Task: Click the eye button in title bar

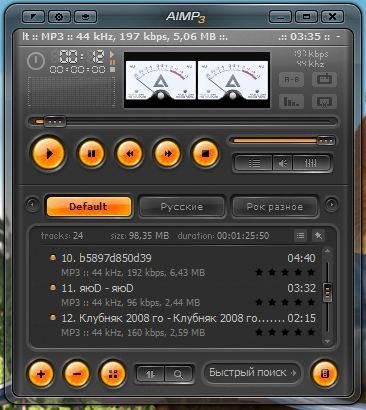Action: (85, 17)
